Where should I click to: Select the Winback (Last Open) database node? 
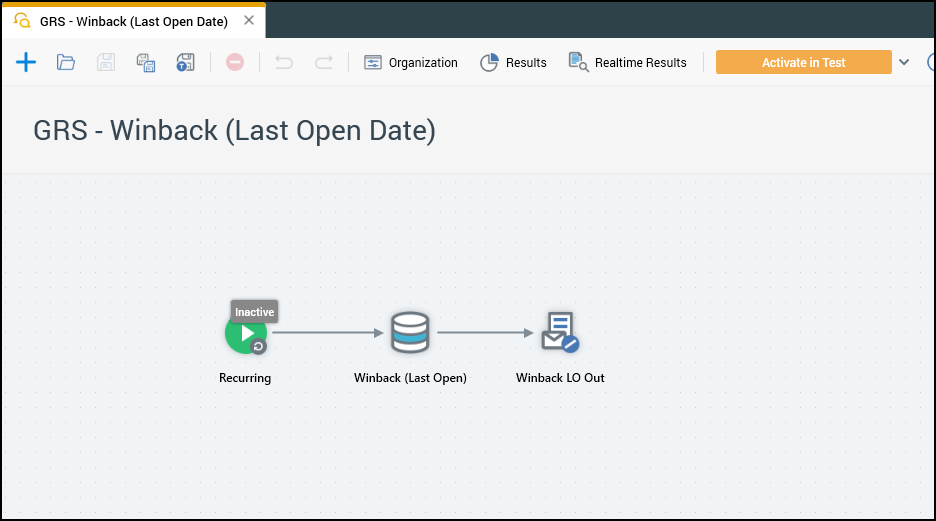(409, 333)
